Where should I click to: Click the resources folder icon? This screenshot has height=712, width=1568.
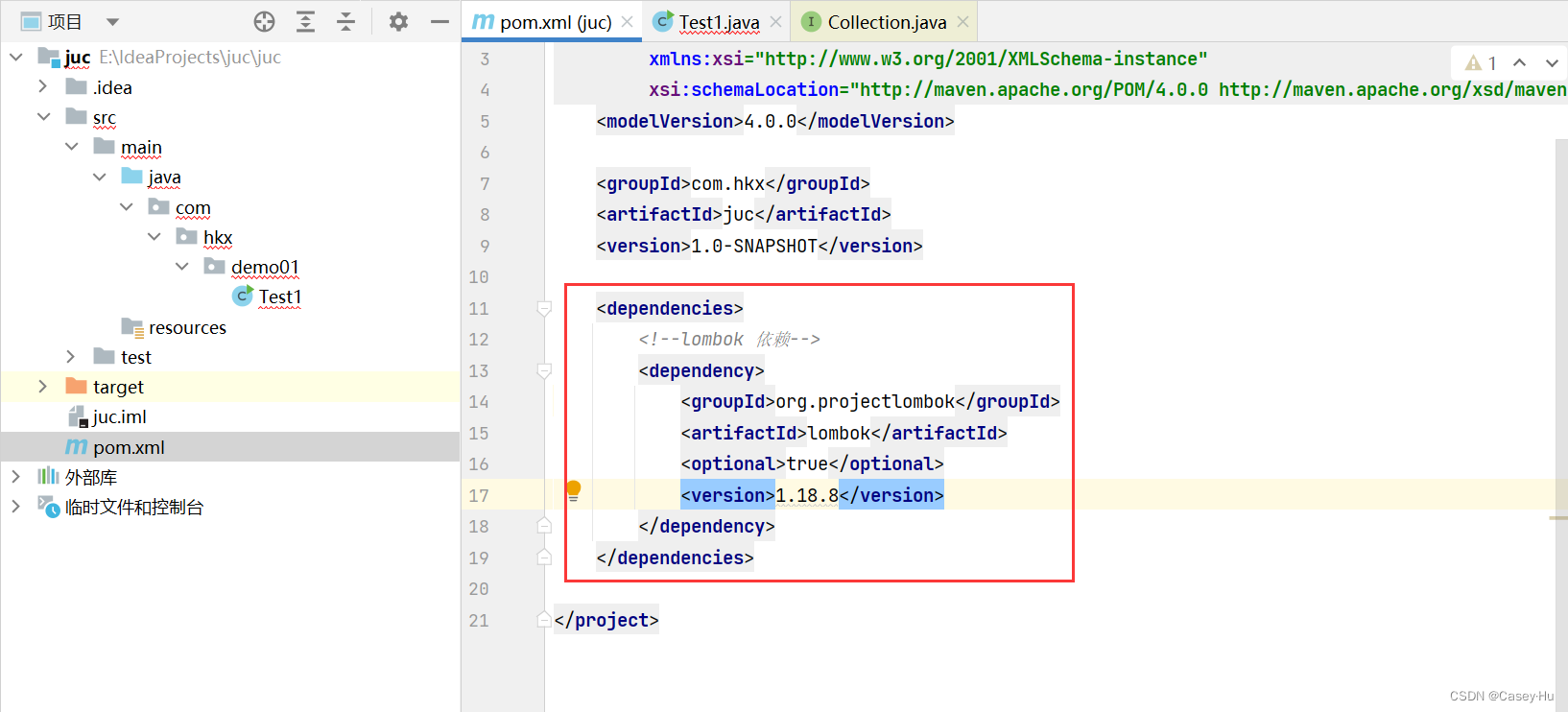(x=132, y=327)
